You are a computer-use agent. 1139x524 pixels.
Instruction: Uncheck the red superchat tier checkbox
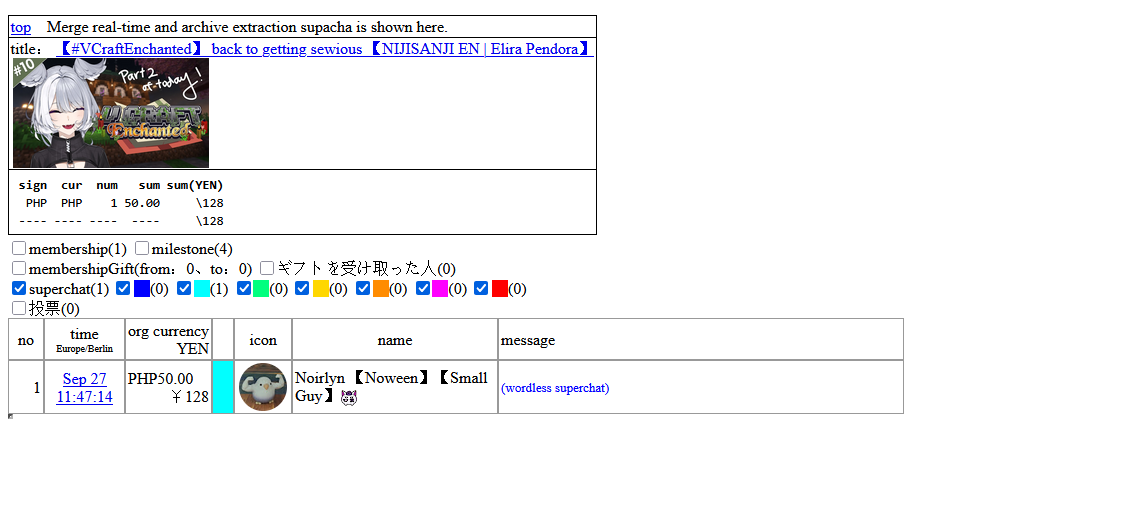click(x=481, y=289)
